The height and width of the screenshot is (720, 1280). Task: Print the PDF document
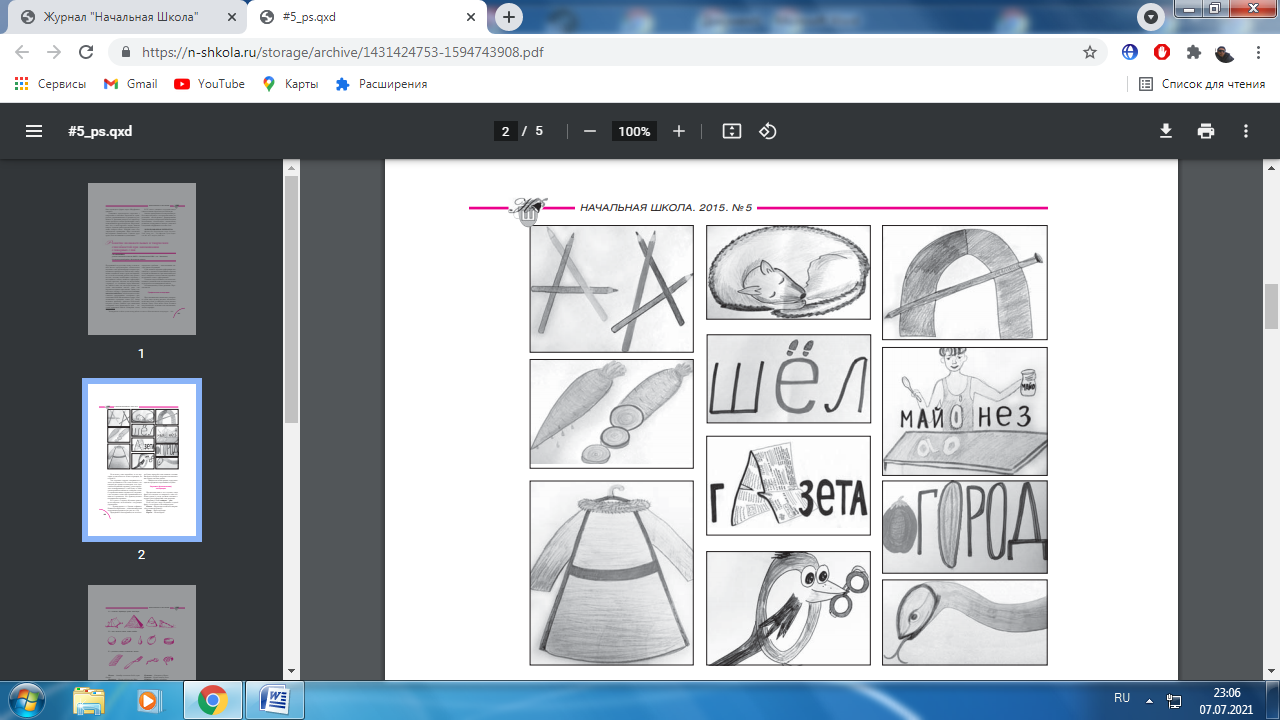(1206, 131)
